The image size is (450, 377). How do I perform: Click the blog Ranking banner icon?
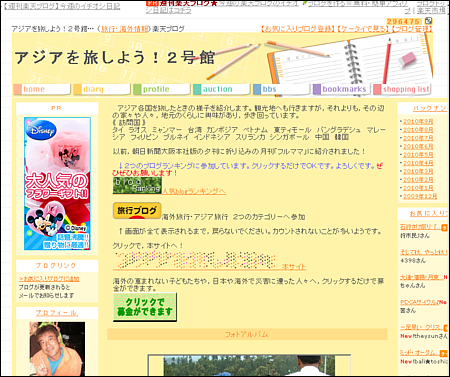[137, 185]
